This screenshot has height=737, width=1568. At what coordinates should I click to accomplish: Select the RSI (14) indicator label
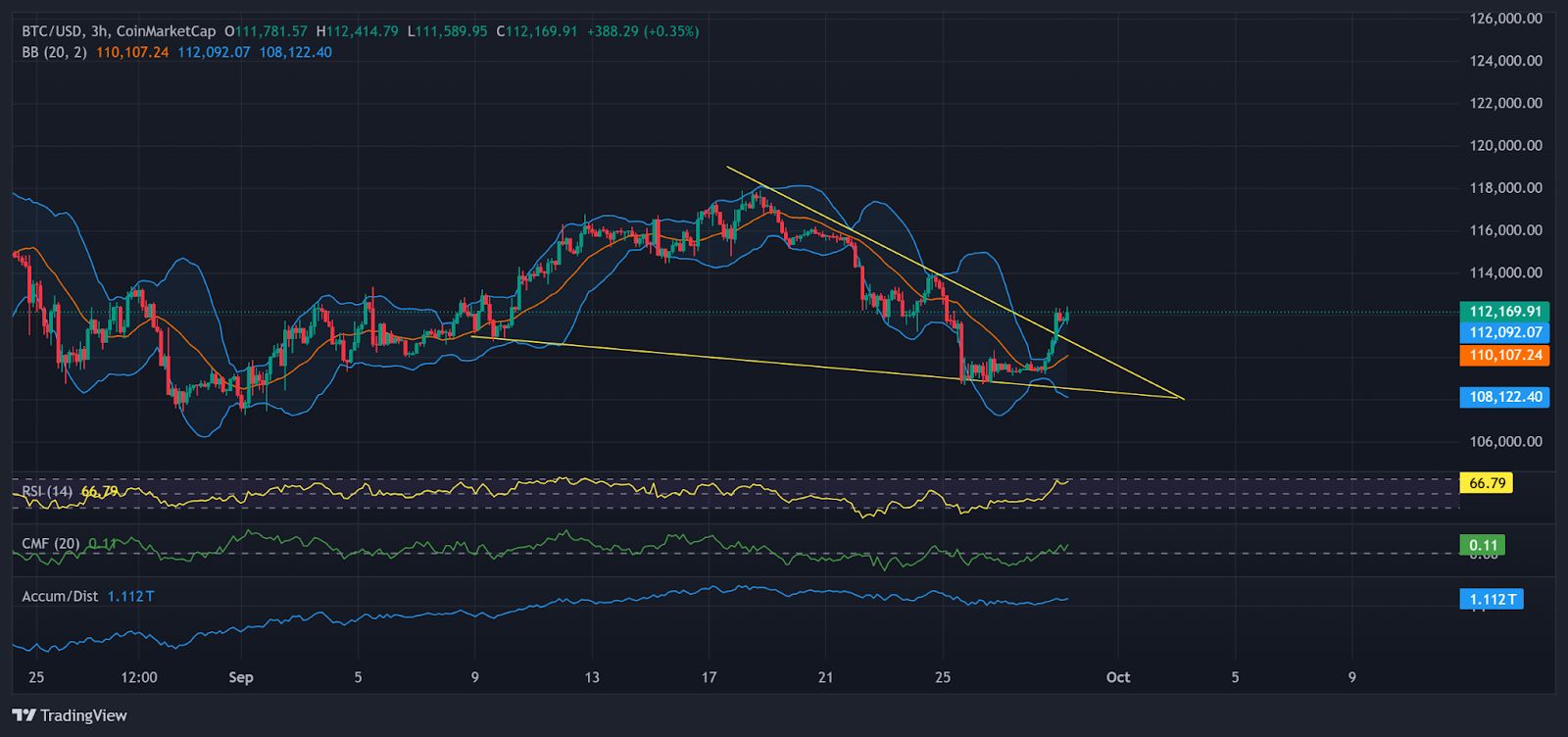pos(47,491)
